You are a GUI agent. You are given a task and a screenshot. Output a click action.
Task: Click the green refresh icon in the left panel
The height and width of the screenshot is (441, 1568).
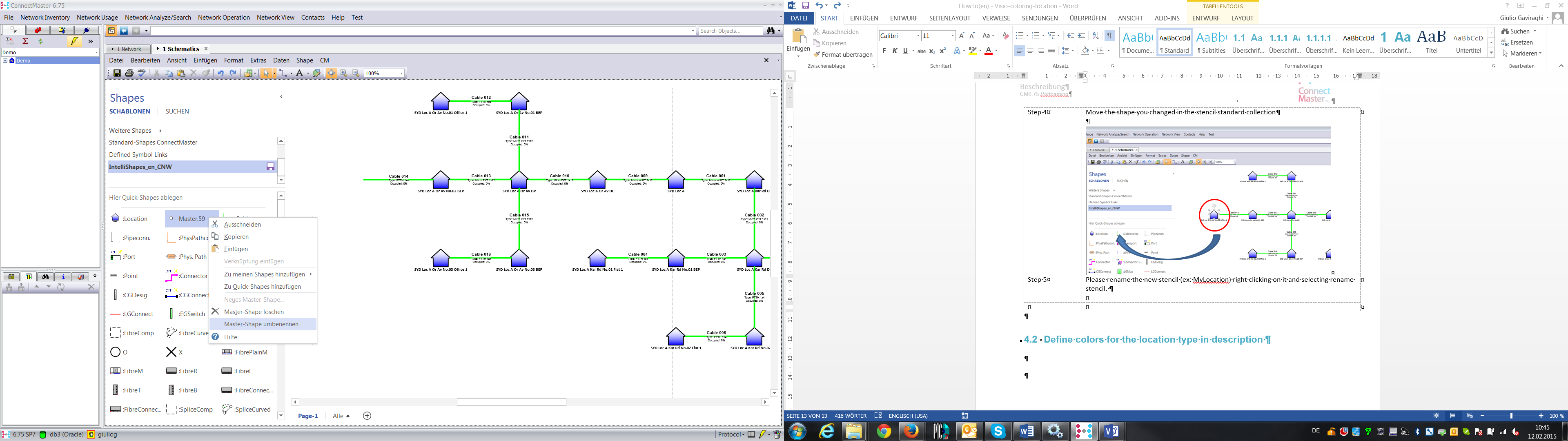tap(41, 41)
